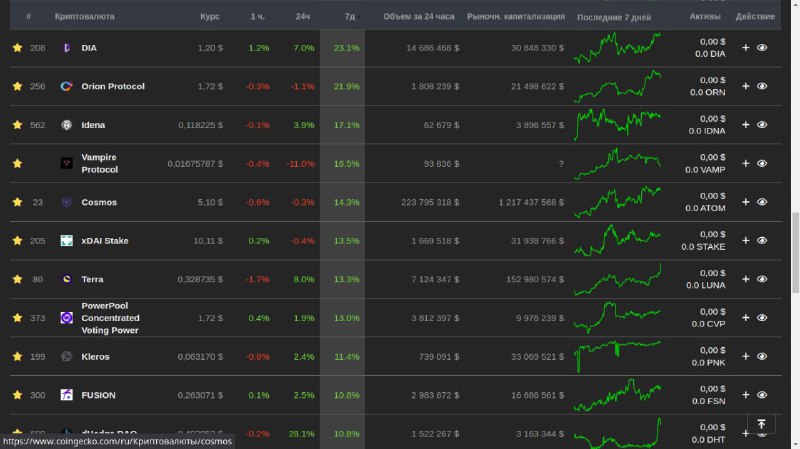Remove Vampire Protocol star favorite
Screen dimensions: 800x449
click(x=17, y=163)
